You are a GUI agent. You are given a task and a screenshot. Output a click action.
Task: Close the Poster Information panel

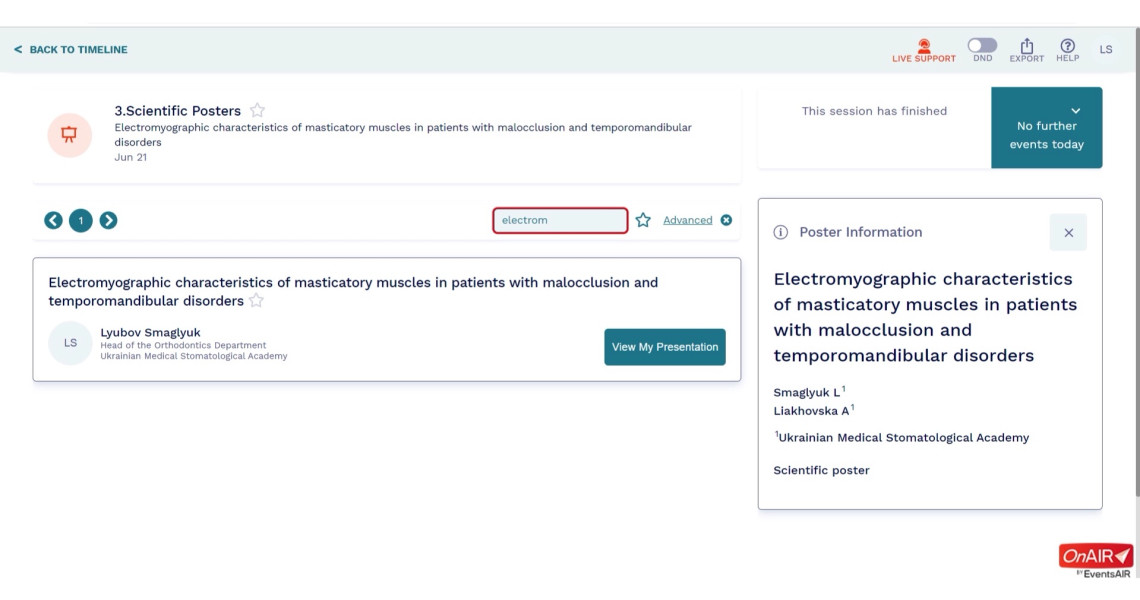point(1068,233)
